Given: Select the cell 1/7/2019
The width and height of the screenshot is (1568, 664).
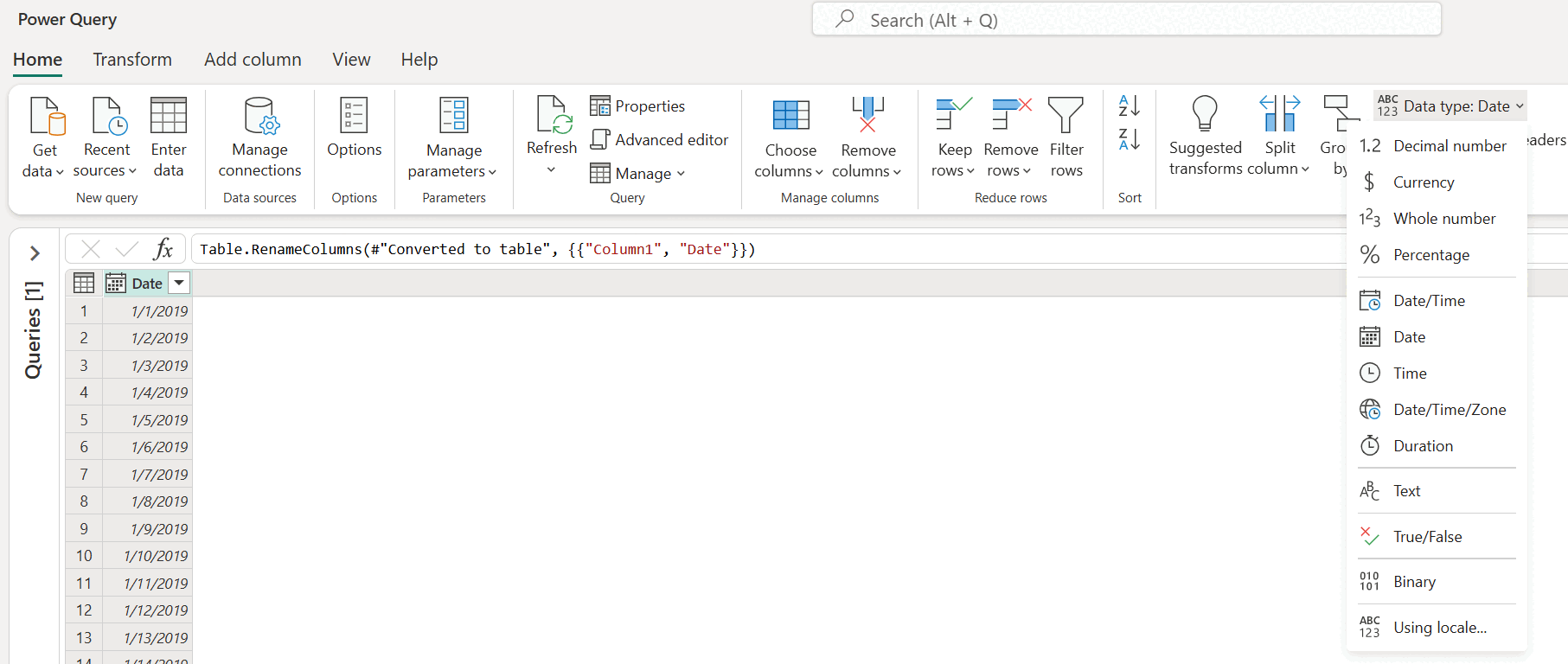Looking at the screenshot, I should [148, 475].
